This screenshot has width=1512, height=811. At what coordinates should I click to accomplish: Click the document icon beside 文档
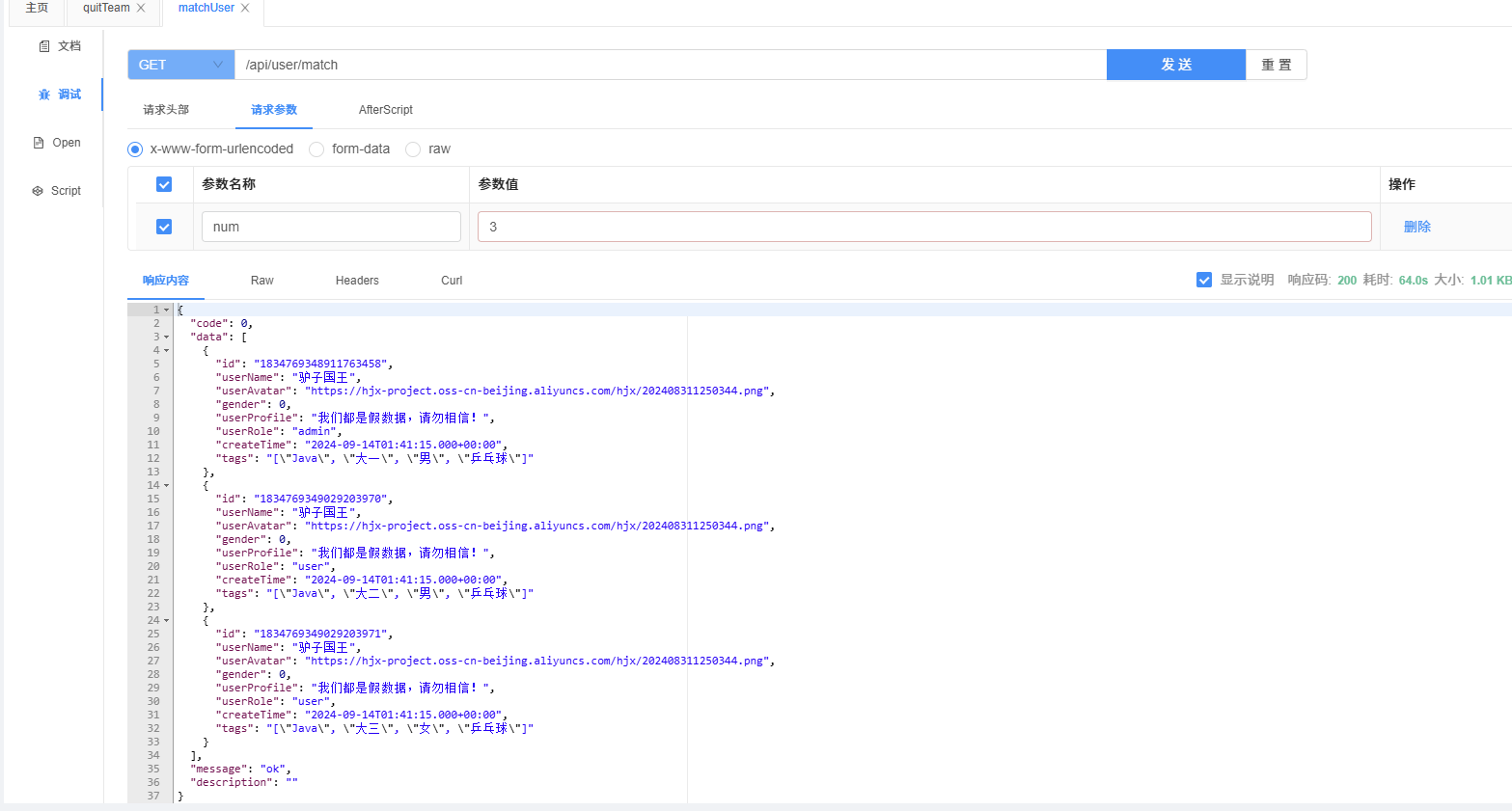pyautogui.click(x=44, y=46)
